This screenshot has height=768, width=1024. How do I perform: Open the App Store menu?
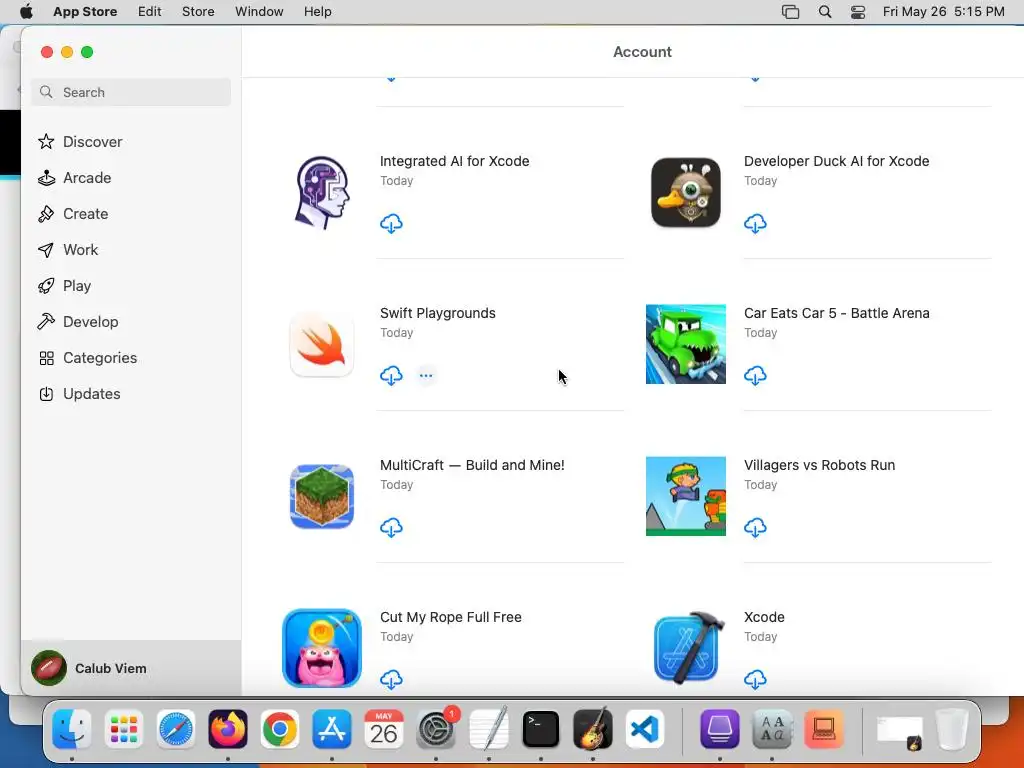pos(85,12)
